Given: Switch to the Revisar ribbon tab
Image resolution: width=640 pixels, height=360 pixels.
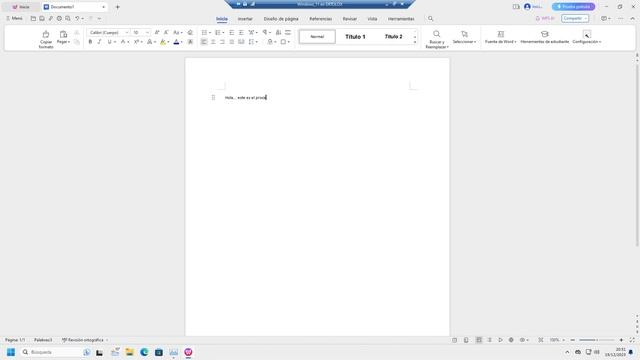Looking at the screenshot, I should click(x=349, y=19).
